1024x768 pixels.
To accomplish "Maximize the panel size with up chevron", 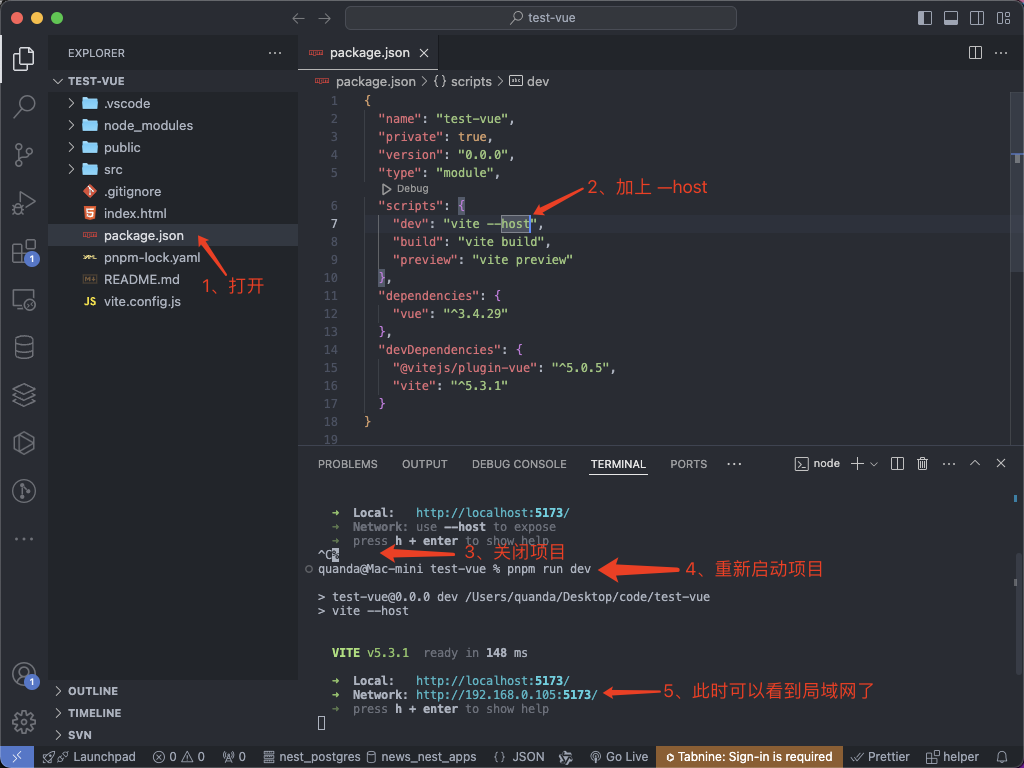I will point(974,463).
